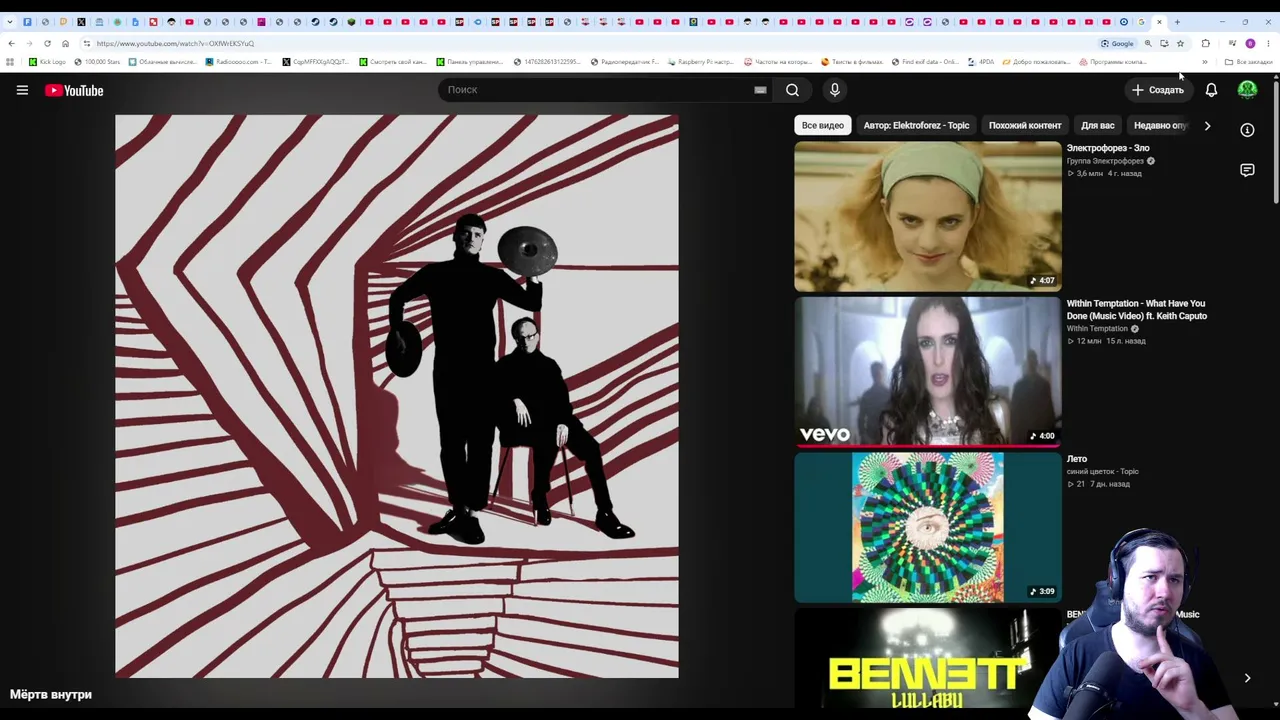
Task: Click the Within Temptation vevo thumbnail
Action: [928, 371]
